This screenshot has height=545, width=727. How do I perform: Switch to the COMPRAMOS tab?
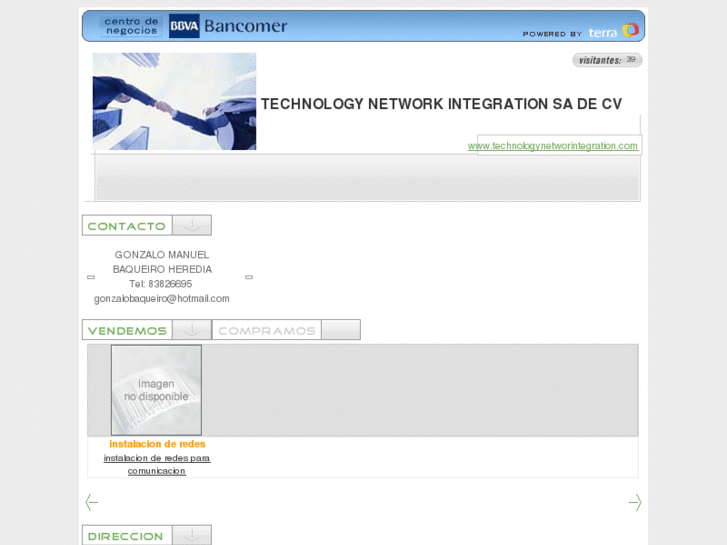(267, 330)
